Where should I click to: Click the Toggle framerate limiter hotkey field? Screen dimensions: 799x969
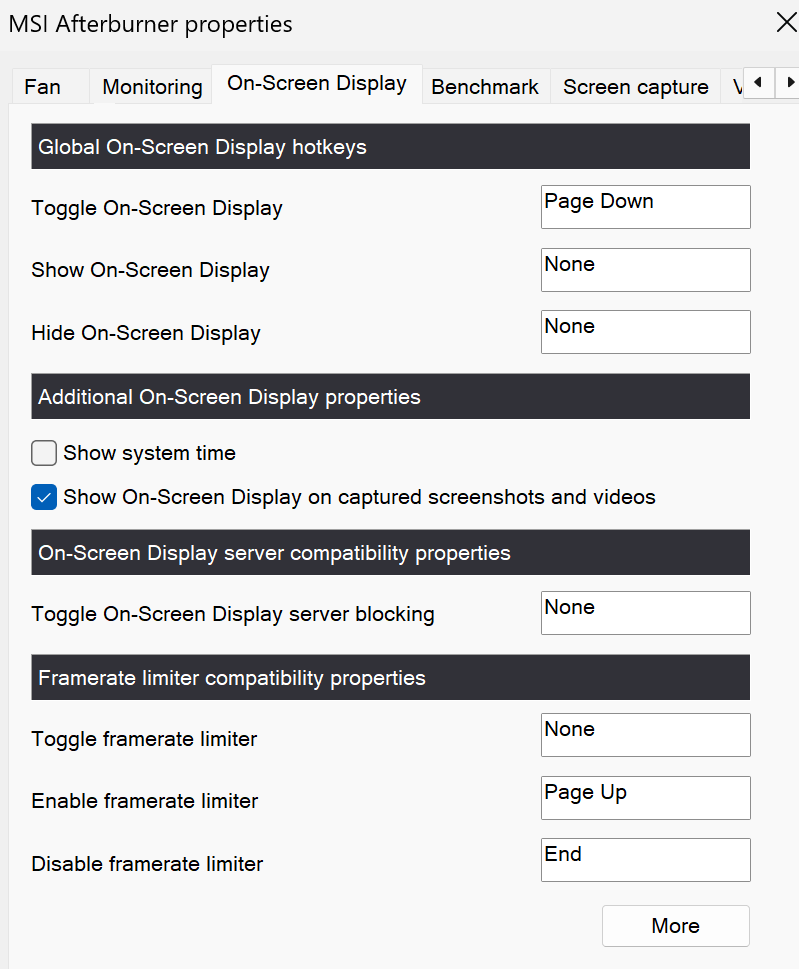click(646, 735)
